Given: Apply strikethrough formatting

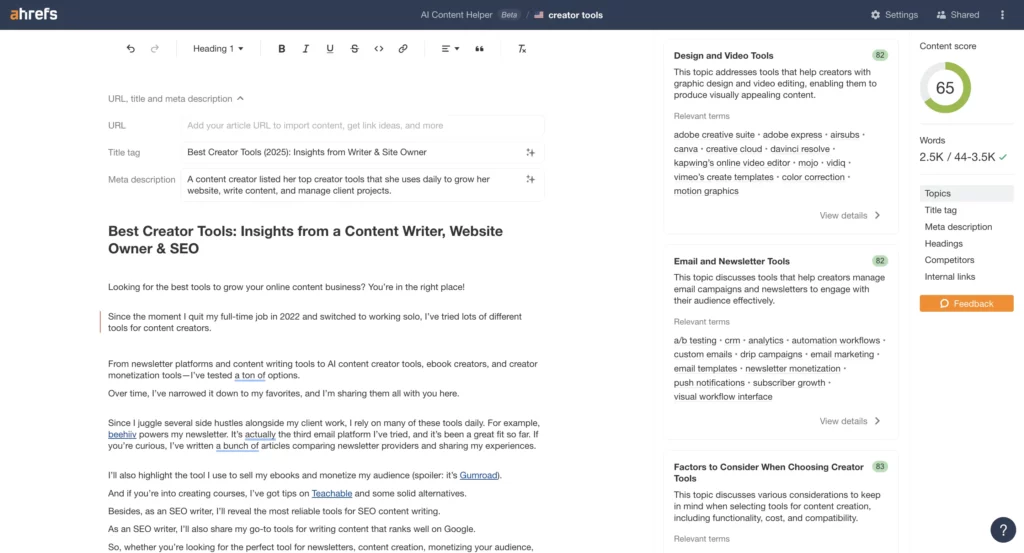Looking at the screenshot, I should (355, 48).
